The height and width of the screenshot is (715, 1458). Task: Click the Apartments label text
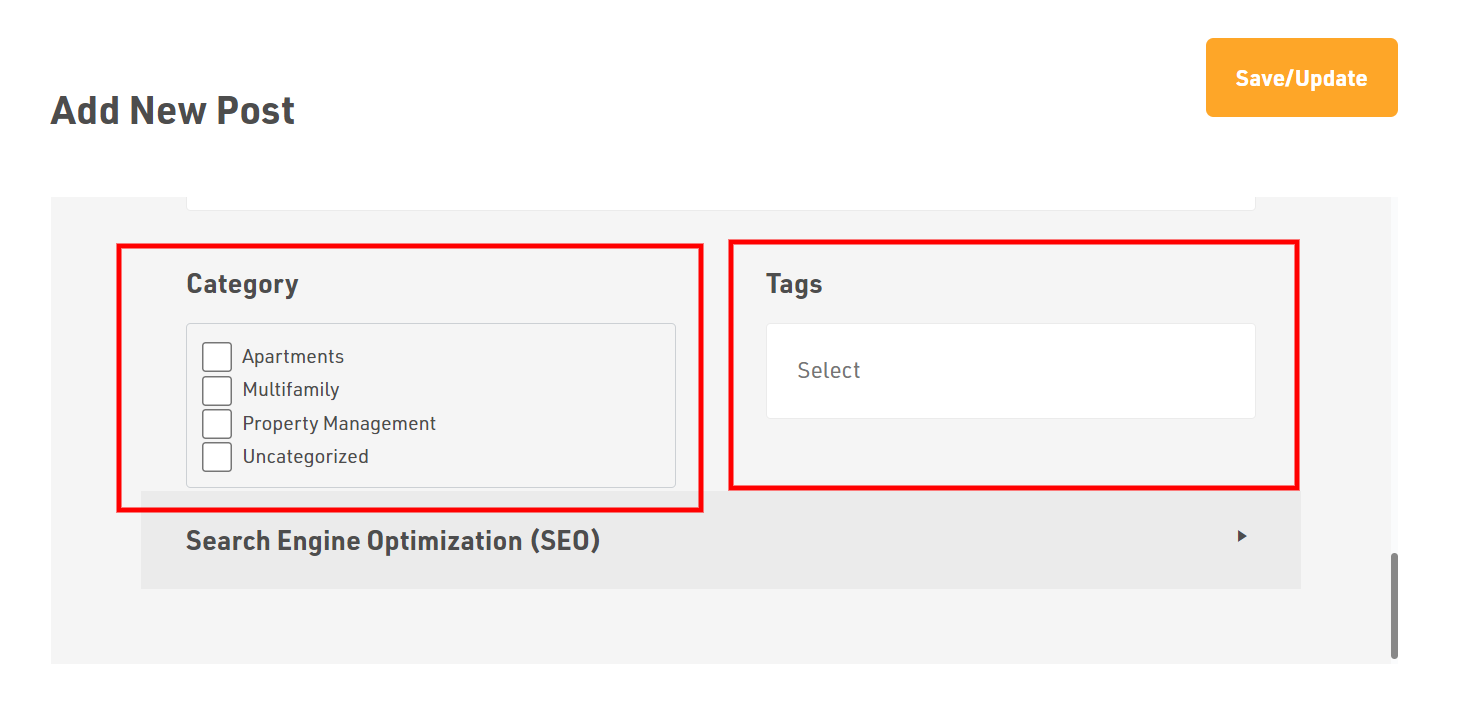pyautogui.click(x=293, y=357)
